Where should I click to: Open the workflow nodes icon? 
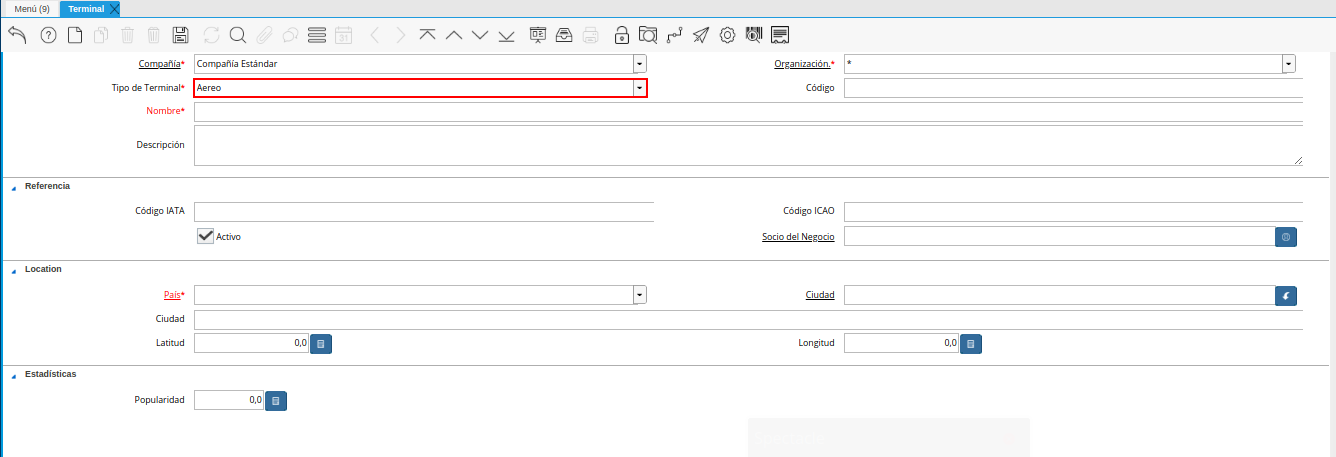click(675, 35)
